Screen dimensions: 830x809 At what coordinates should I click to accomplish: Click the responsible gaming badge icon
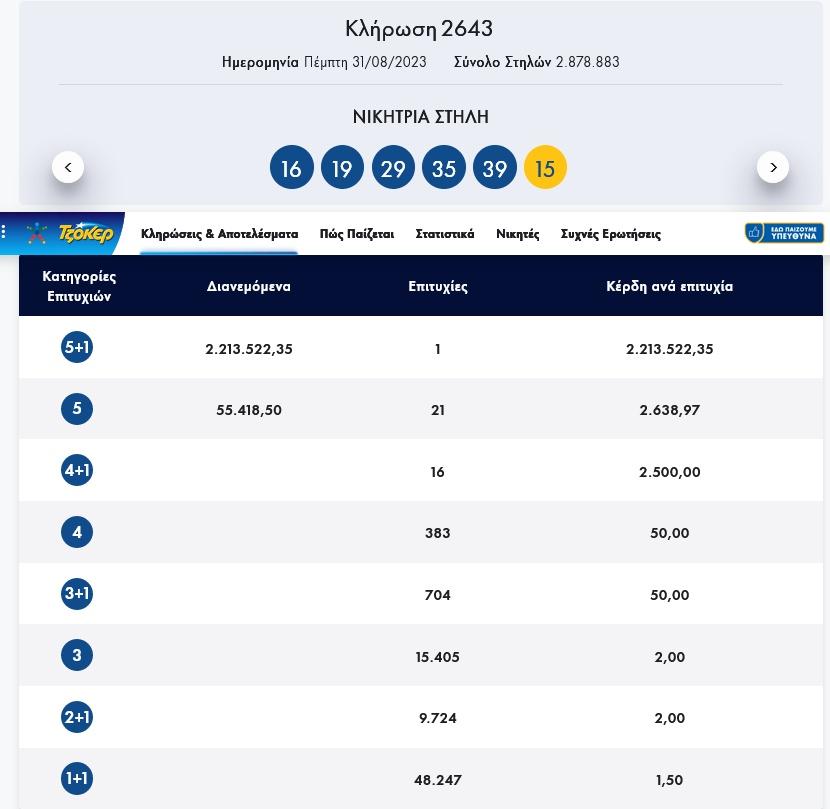click(x=784, y=233)
